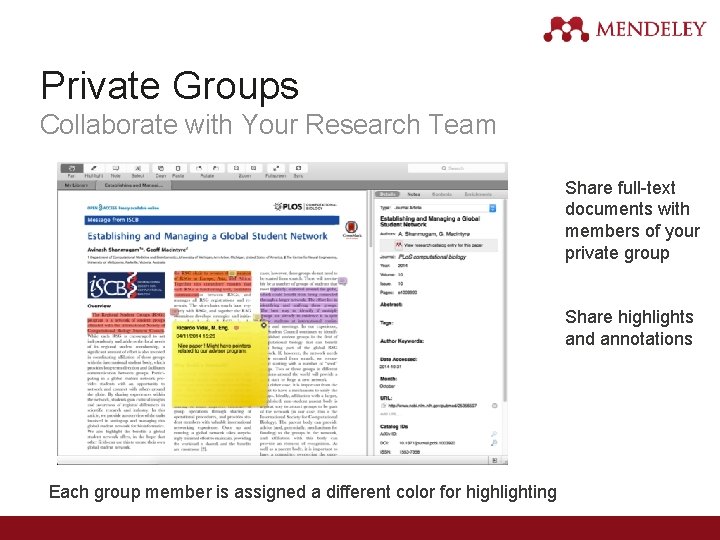
Task: Click the Abstract heading in the details panel
Action: pyautogui.click(x=391, y=304)
